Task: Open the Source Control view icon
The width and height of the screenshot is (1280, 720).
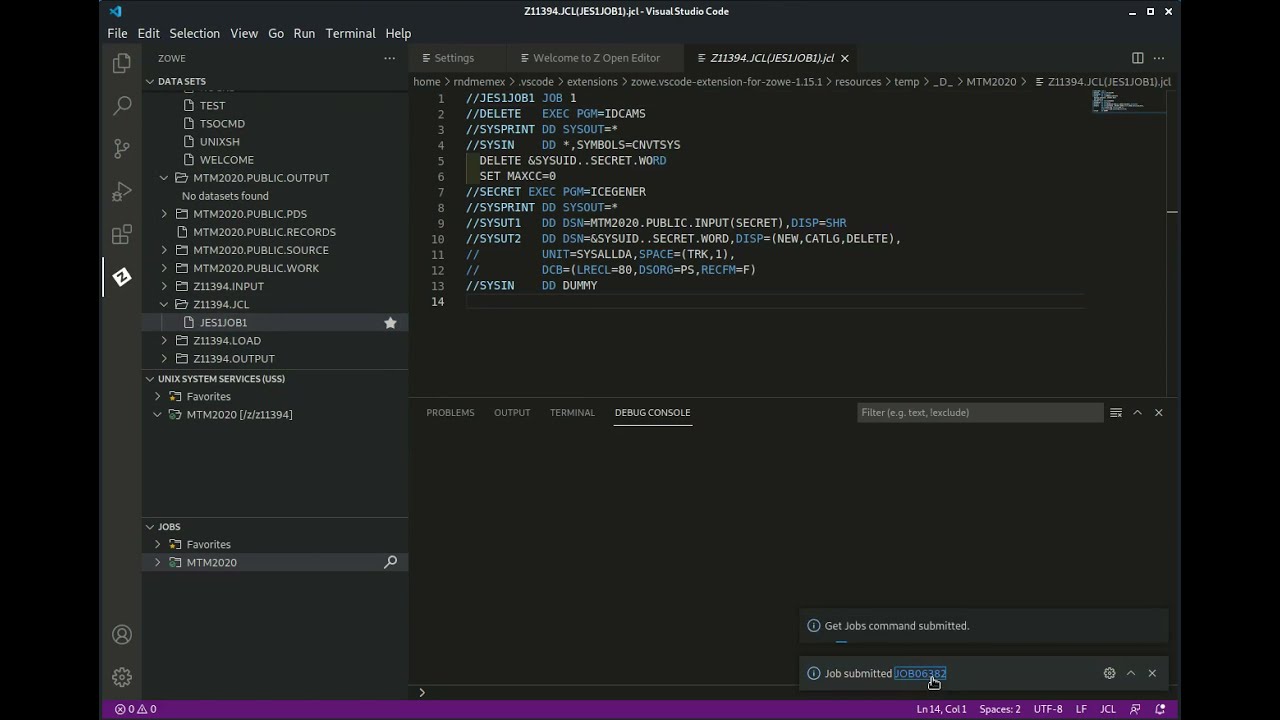Action: click(122, 148)
